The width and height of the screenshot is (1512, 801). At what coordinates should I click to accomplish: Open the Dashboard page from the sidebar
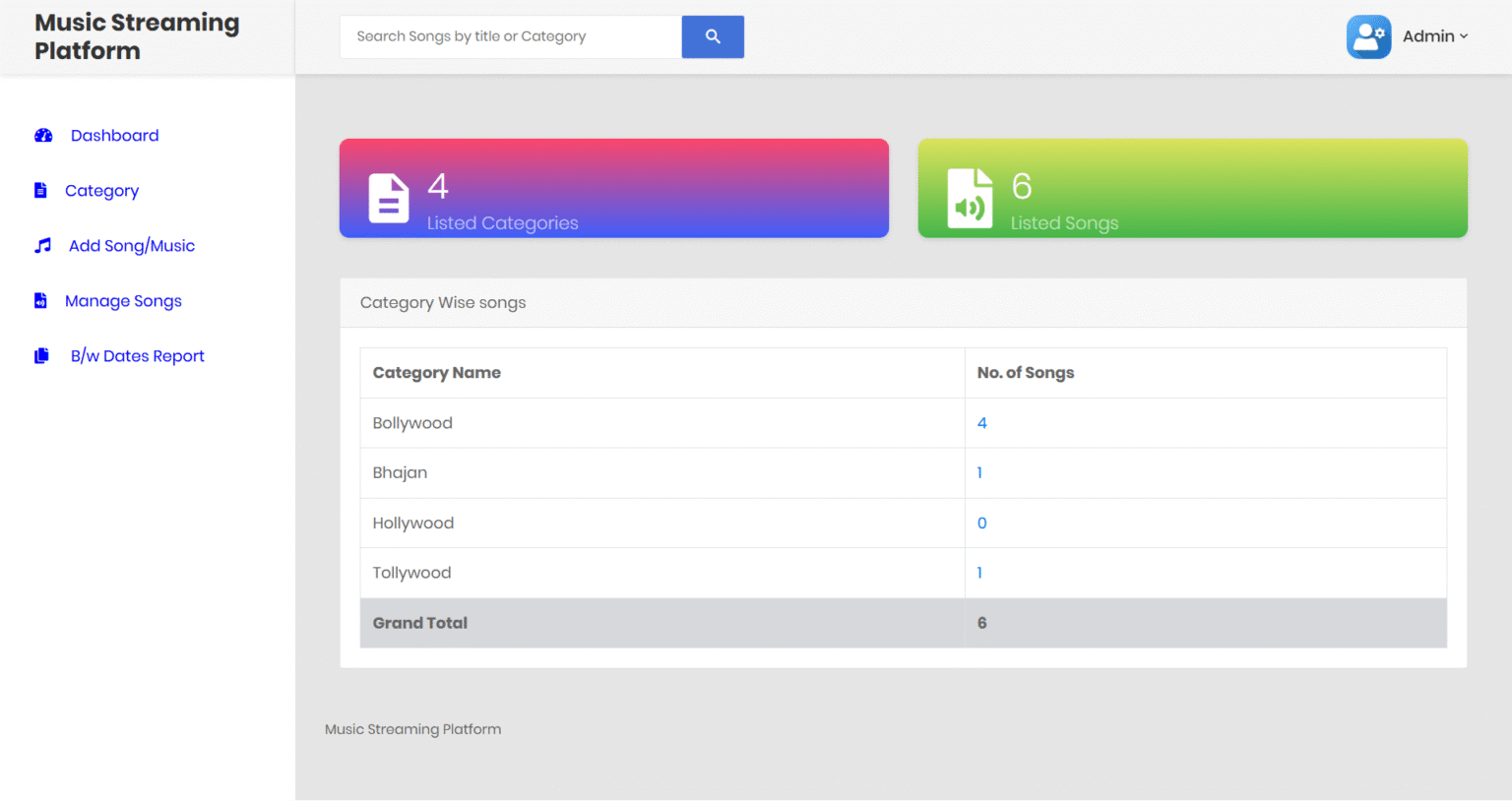(114, 135)
